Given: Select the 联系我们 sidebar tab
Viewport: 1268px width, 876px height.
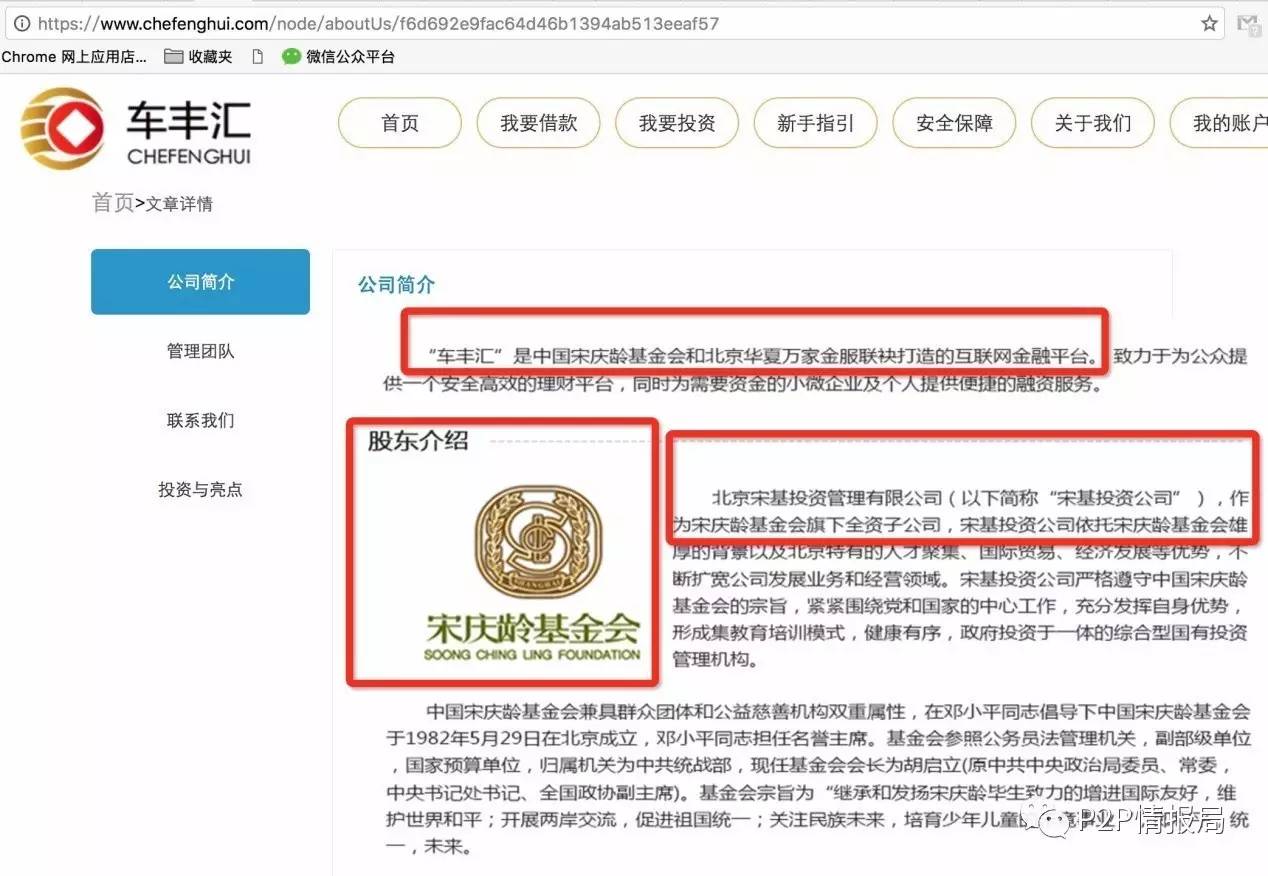Looking at the screenshot, I should [200, 420].
